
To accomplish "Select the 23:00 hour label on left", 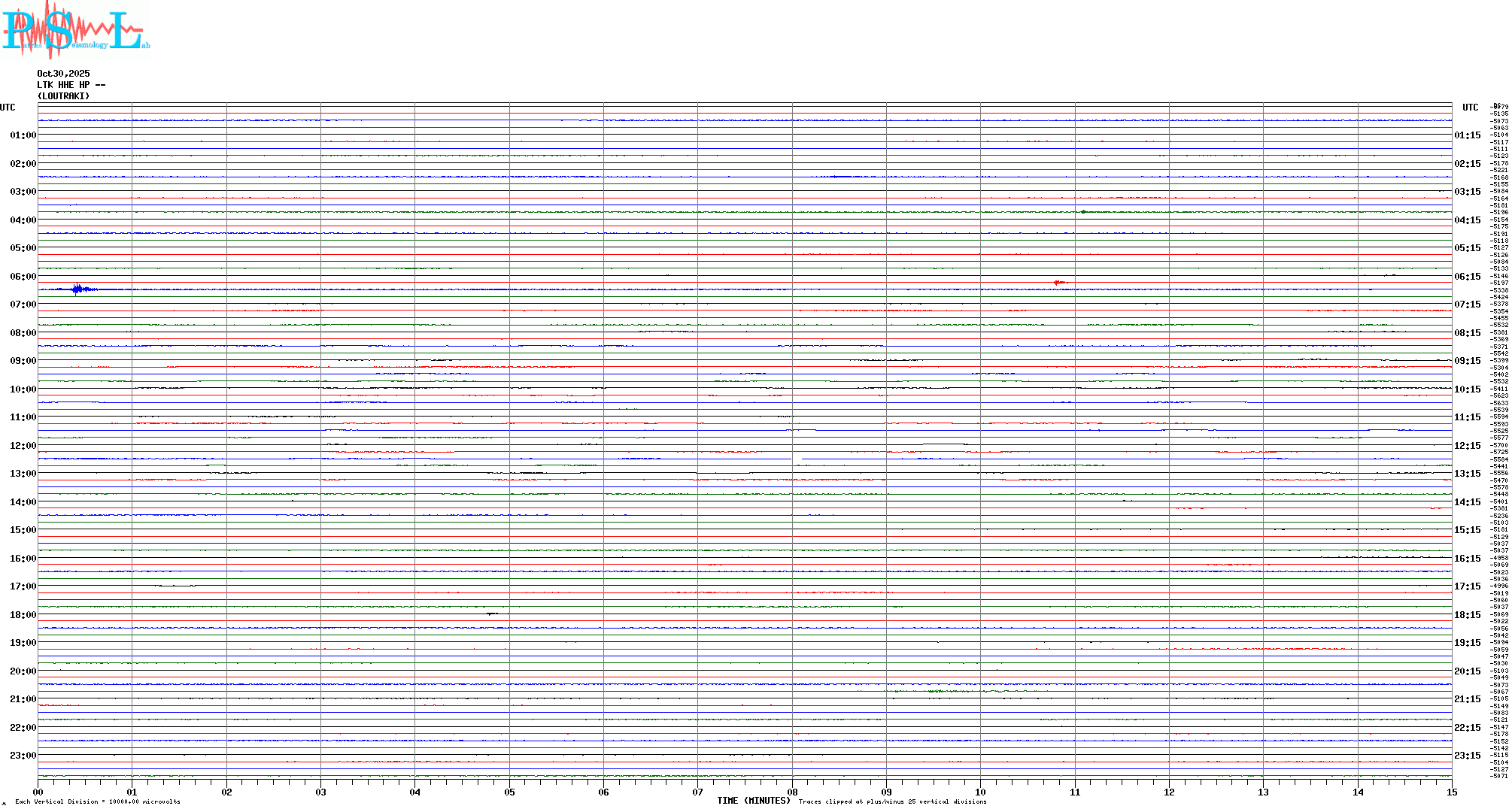I will click(23, 756).
